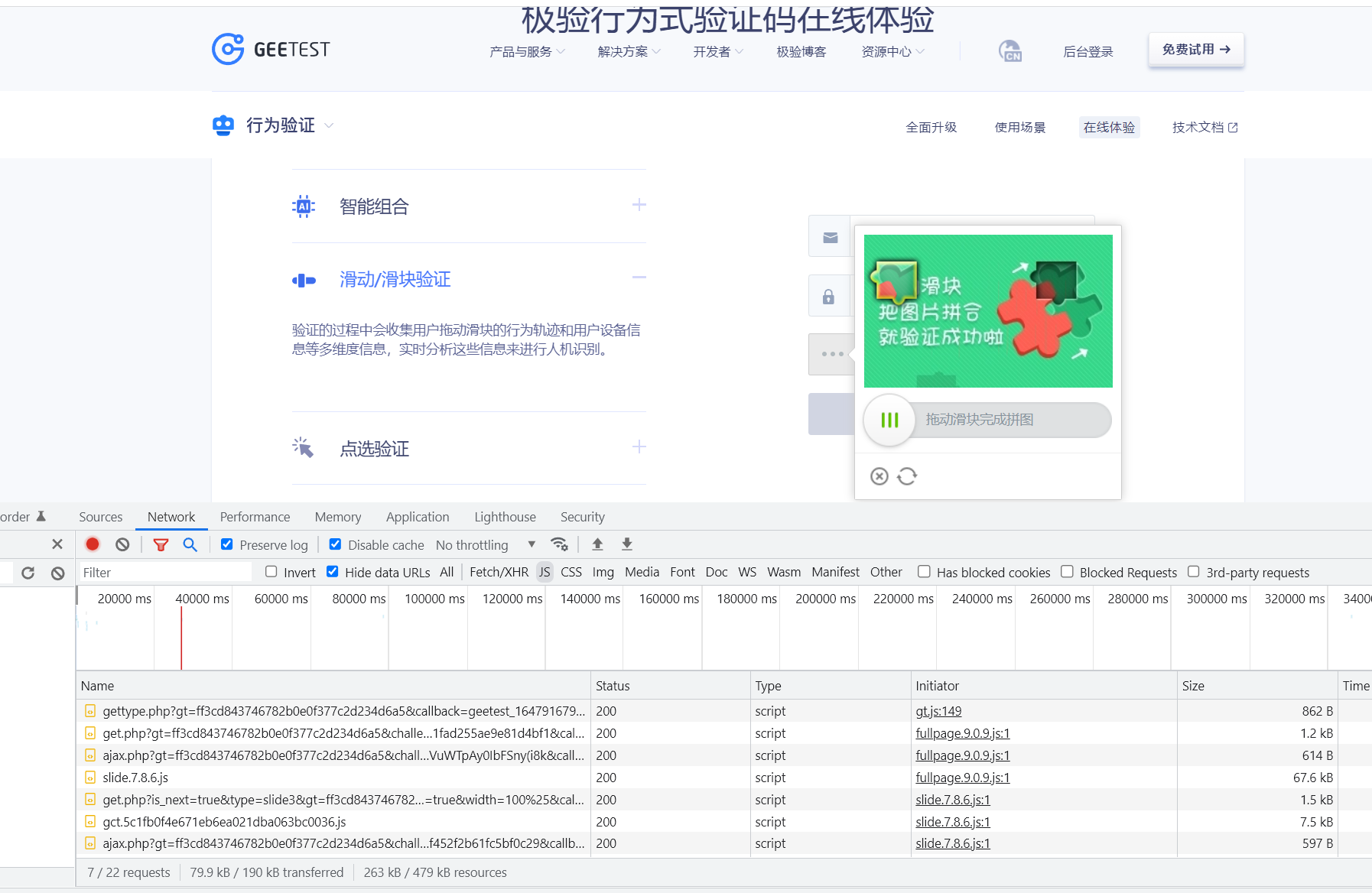
Task: Click the captcha slider handle
Action: 889,420
